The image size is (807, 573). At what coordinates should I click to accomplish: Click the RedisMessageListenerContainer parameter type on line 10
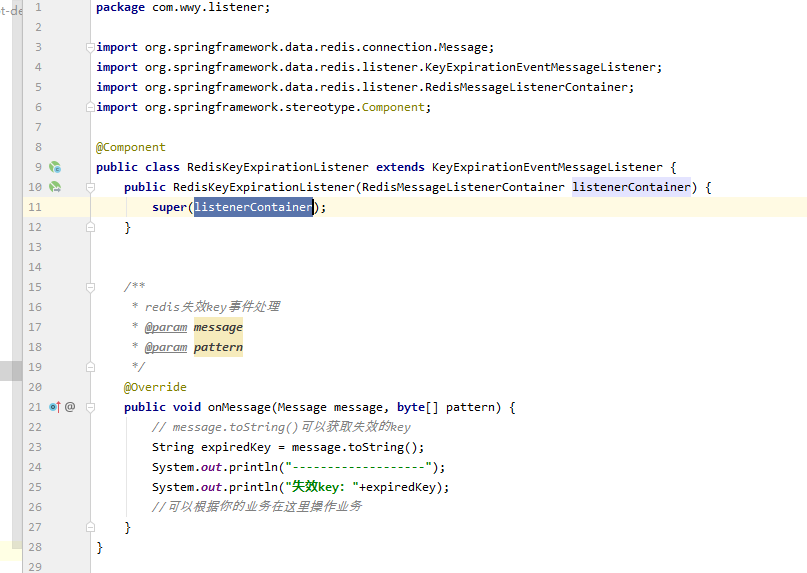click(x=463, y=187)
